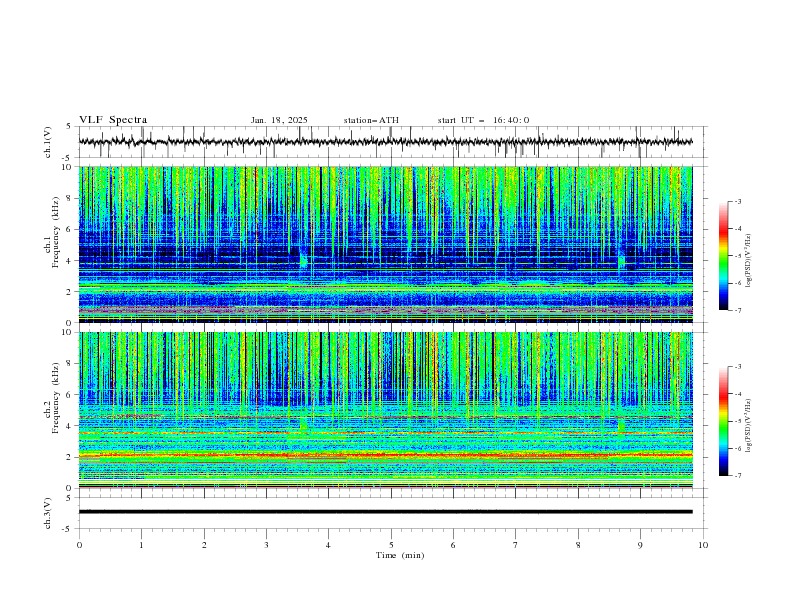Click time axis tick label "7"
Viewport: 792px width, 612px height.
tap(516, 545)
